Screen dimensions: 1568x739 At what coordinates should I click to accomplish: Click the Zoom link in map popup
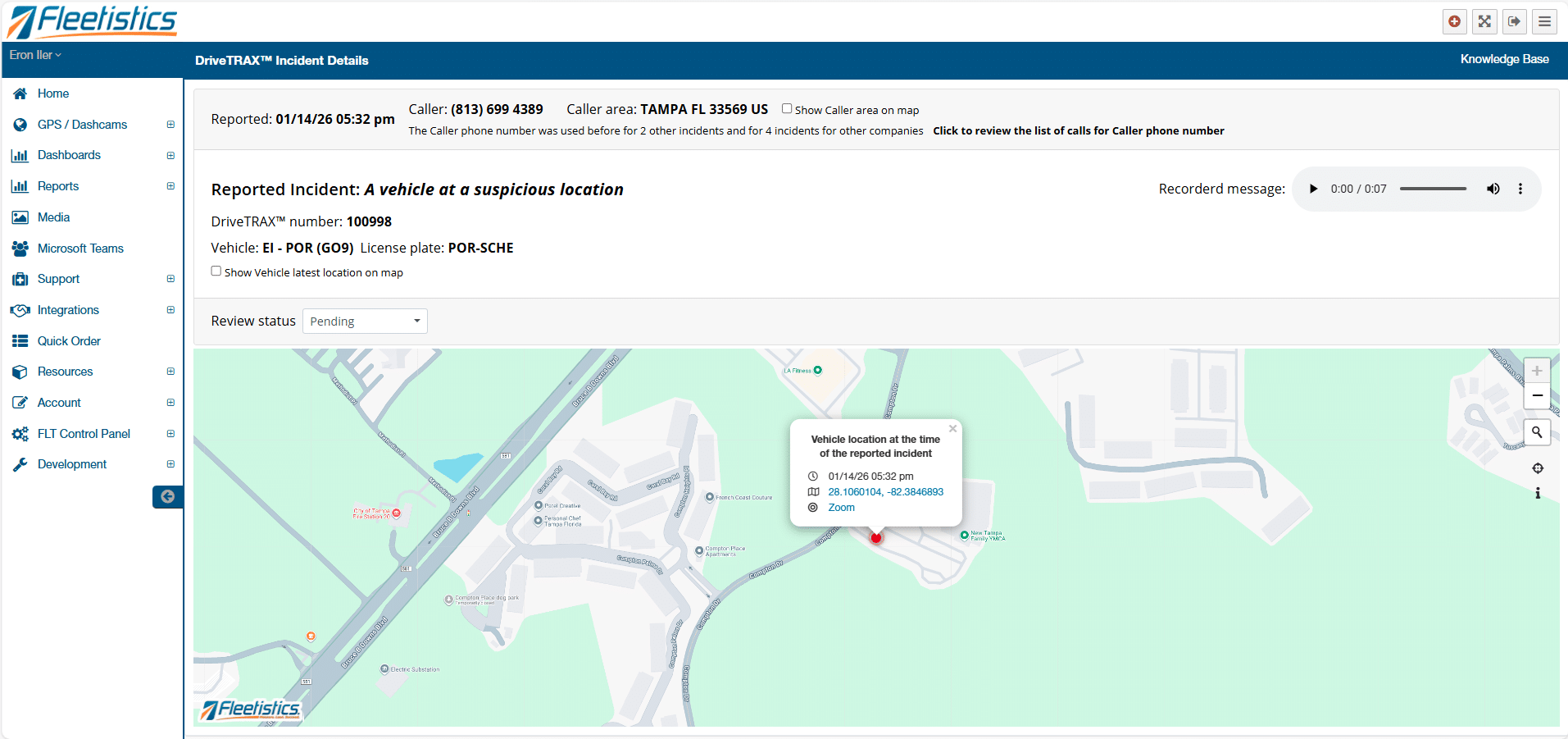[841, 508]
